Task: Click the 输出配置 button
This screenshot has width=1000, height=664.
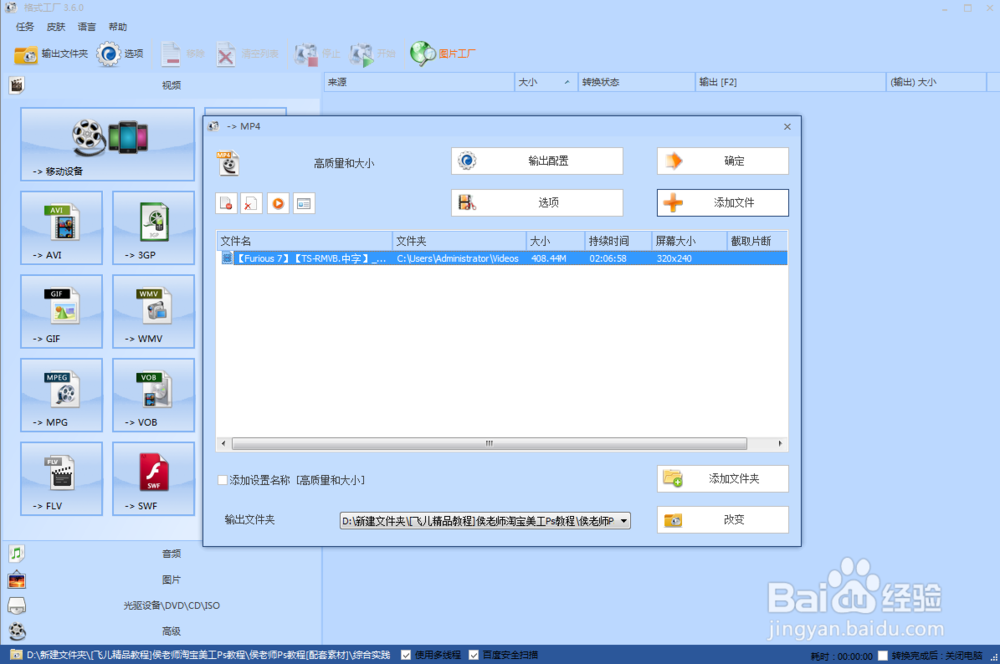Action: click(537, 161)
